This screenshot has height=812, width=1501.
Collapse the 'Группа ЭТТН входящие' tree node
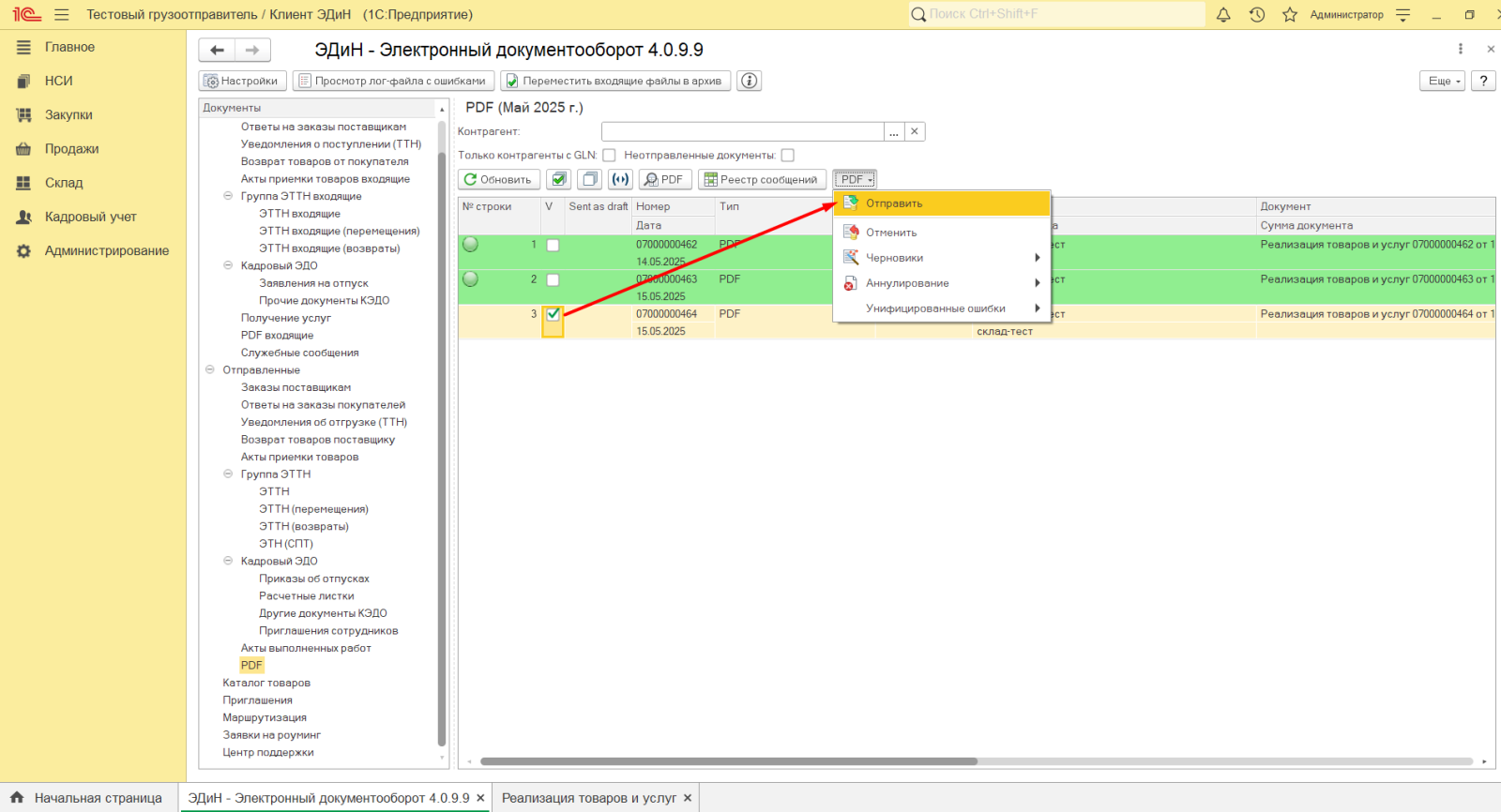(x=228, y=196)
